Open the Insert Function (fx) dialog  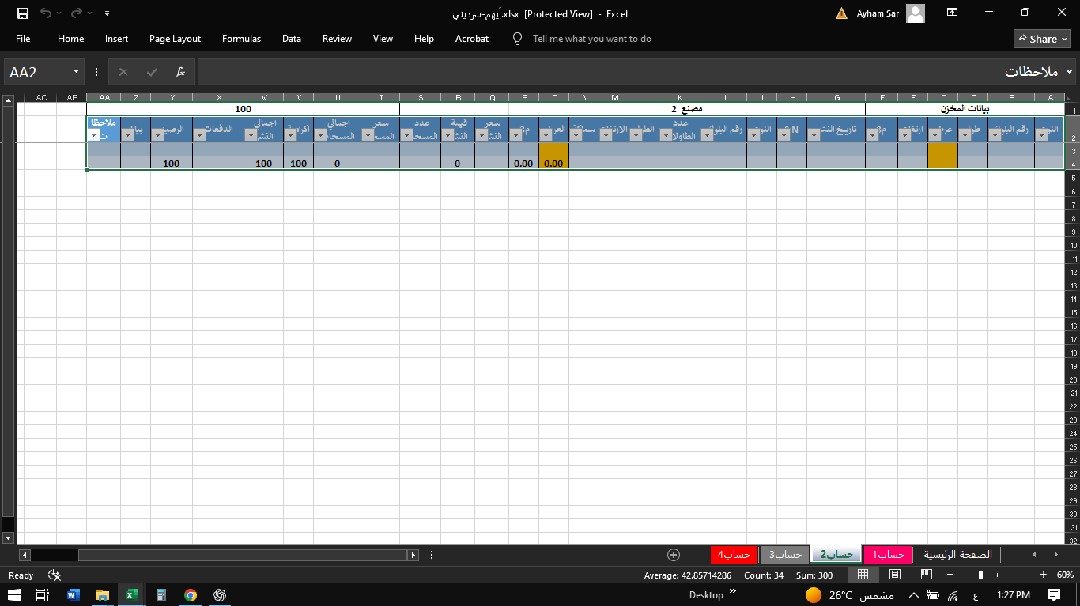point(180,72)
